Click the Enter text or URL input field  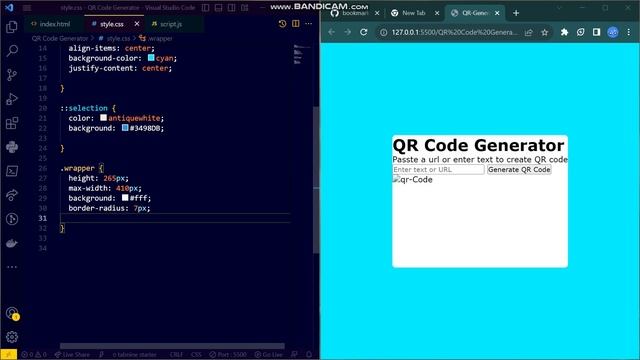click(x=438, y=169)
